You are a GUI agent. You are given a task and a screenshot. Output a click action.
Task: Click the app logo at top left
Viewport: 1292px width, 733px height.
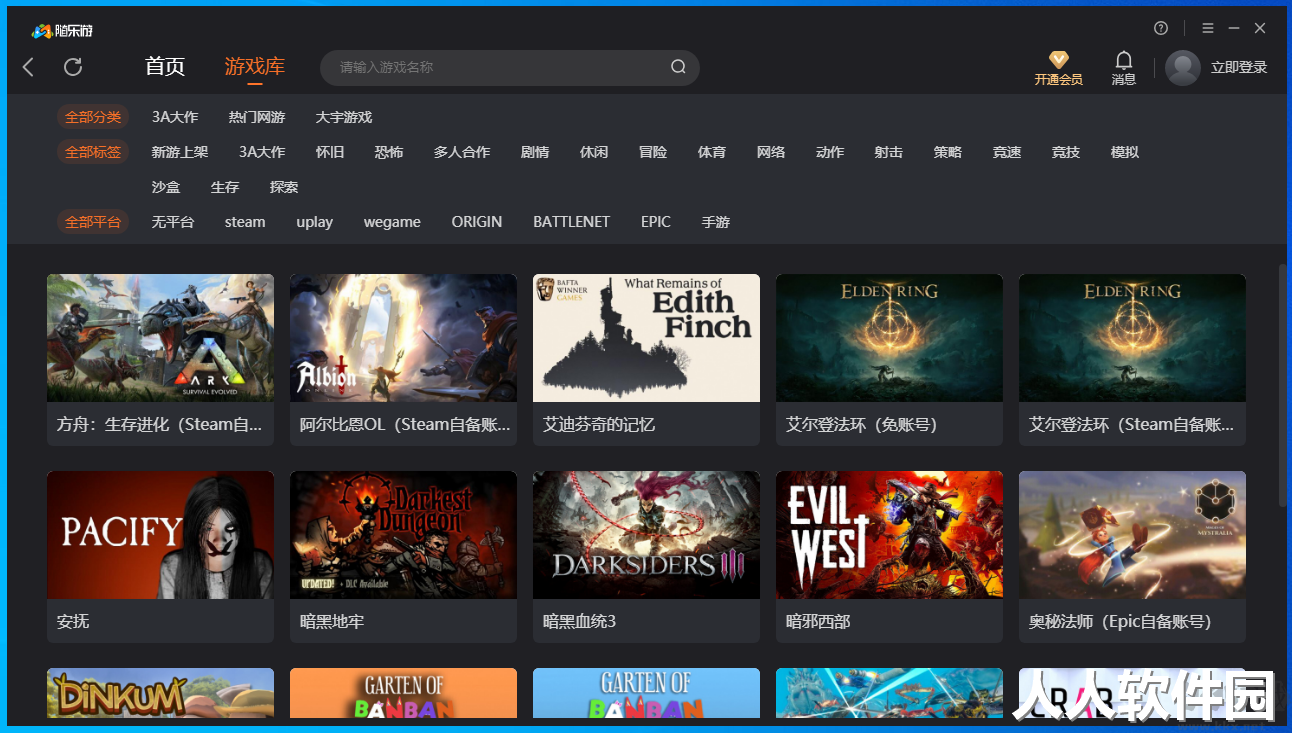62,31
